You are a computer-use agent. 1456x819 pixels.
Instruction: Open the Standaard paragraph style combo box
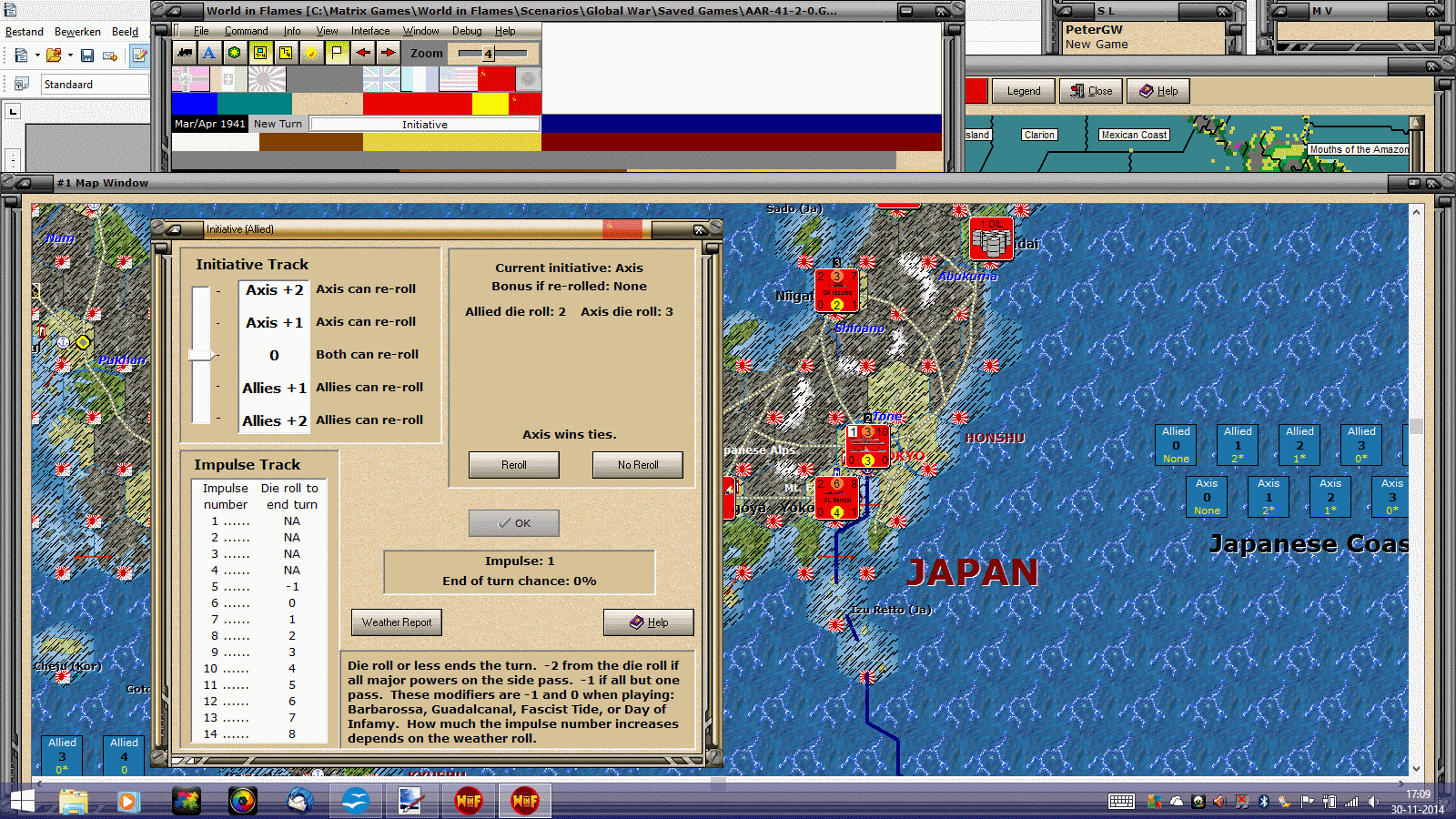(95, 85)
